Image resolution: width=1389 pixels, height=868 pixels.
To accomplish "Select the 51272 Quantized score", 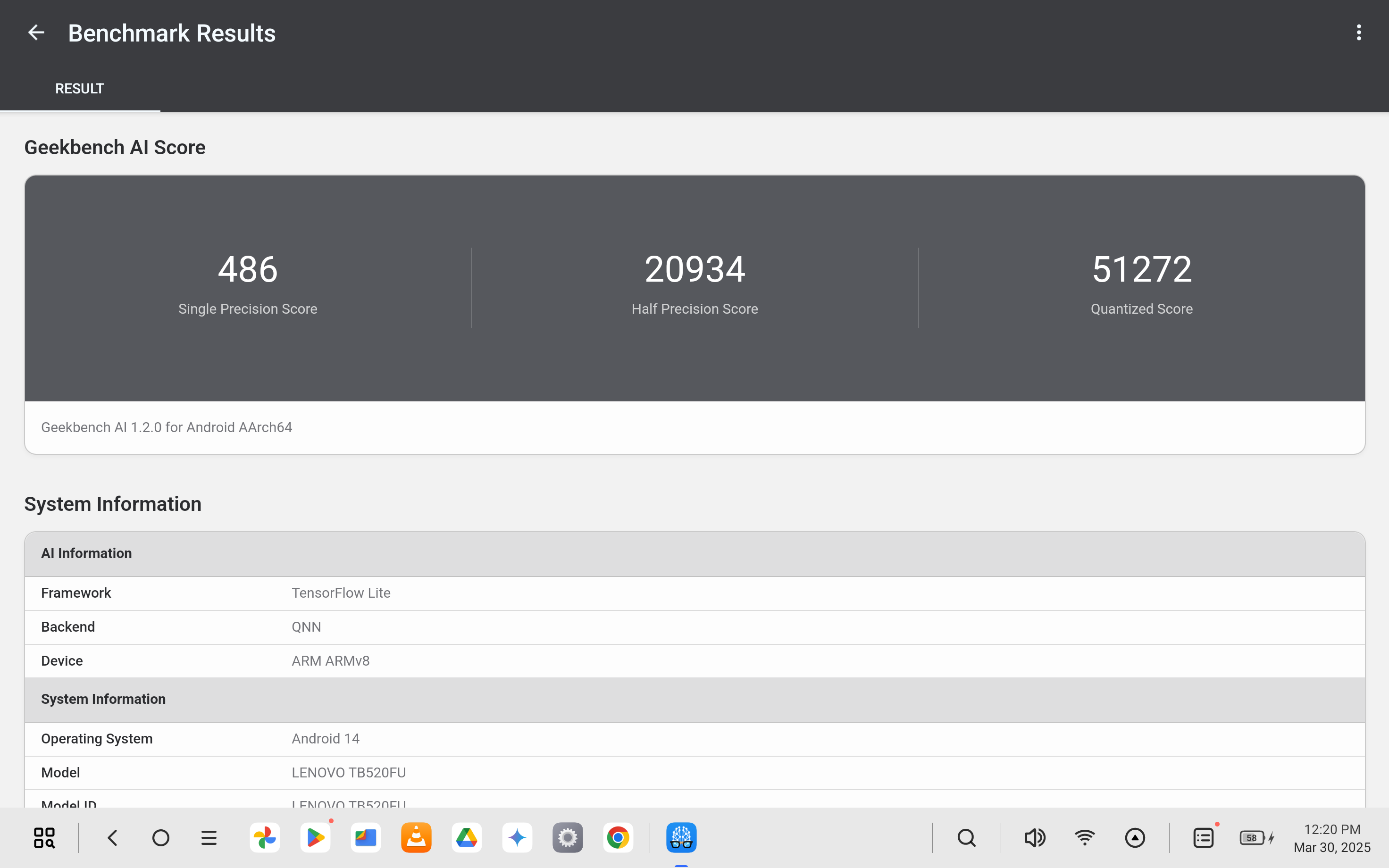I will click(x=1142, y=269).
